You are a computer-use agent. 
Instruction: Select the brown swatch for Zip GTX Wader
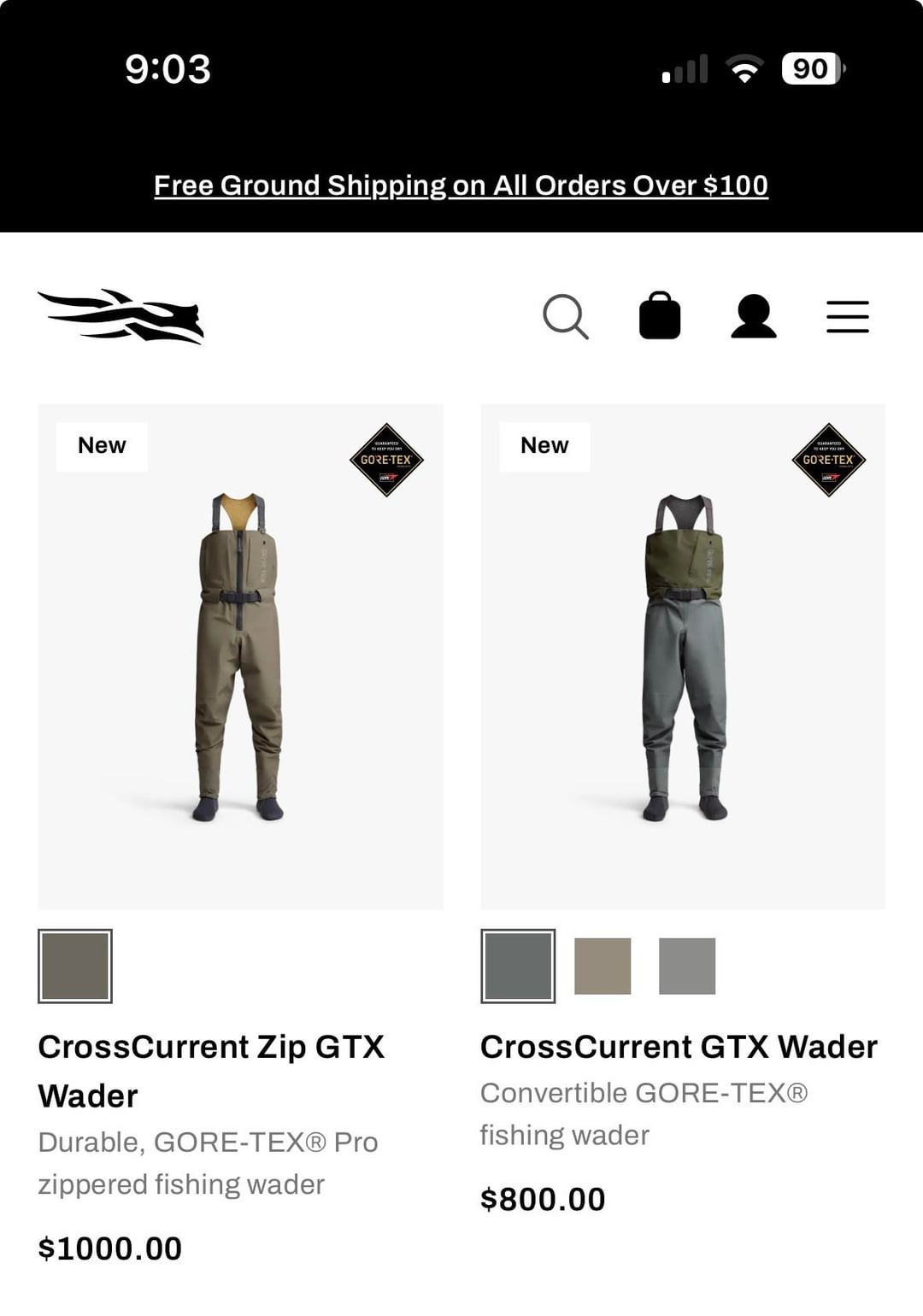pyautogui.click(x=75, y=966)
